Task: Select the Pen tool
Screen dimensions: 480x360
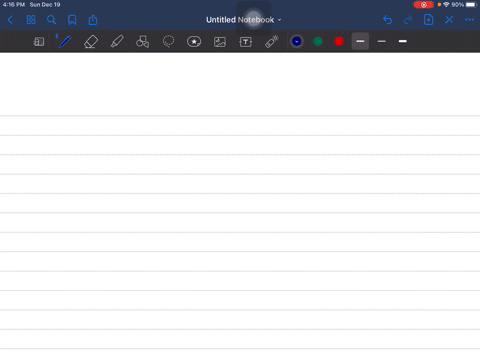Action: [x=64, y=42]
